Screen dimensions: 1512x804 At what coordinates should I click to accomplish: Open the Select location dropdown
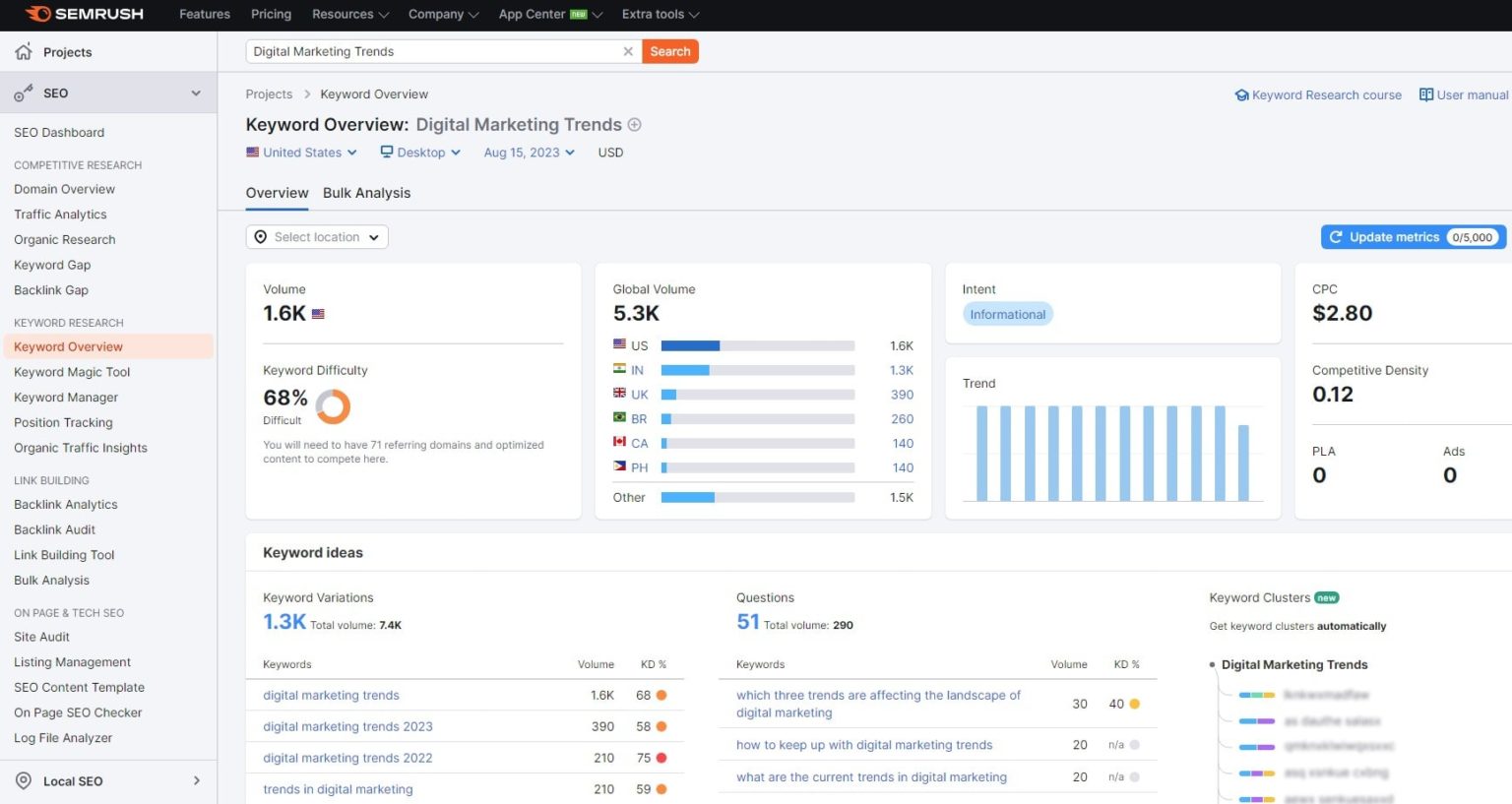tap(317, 237)
